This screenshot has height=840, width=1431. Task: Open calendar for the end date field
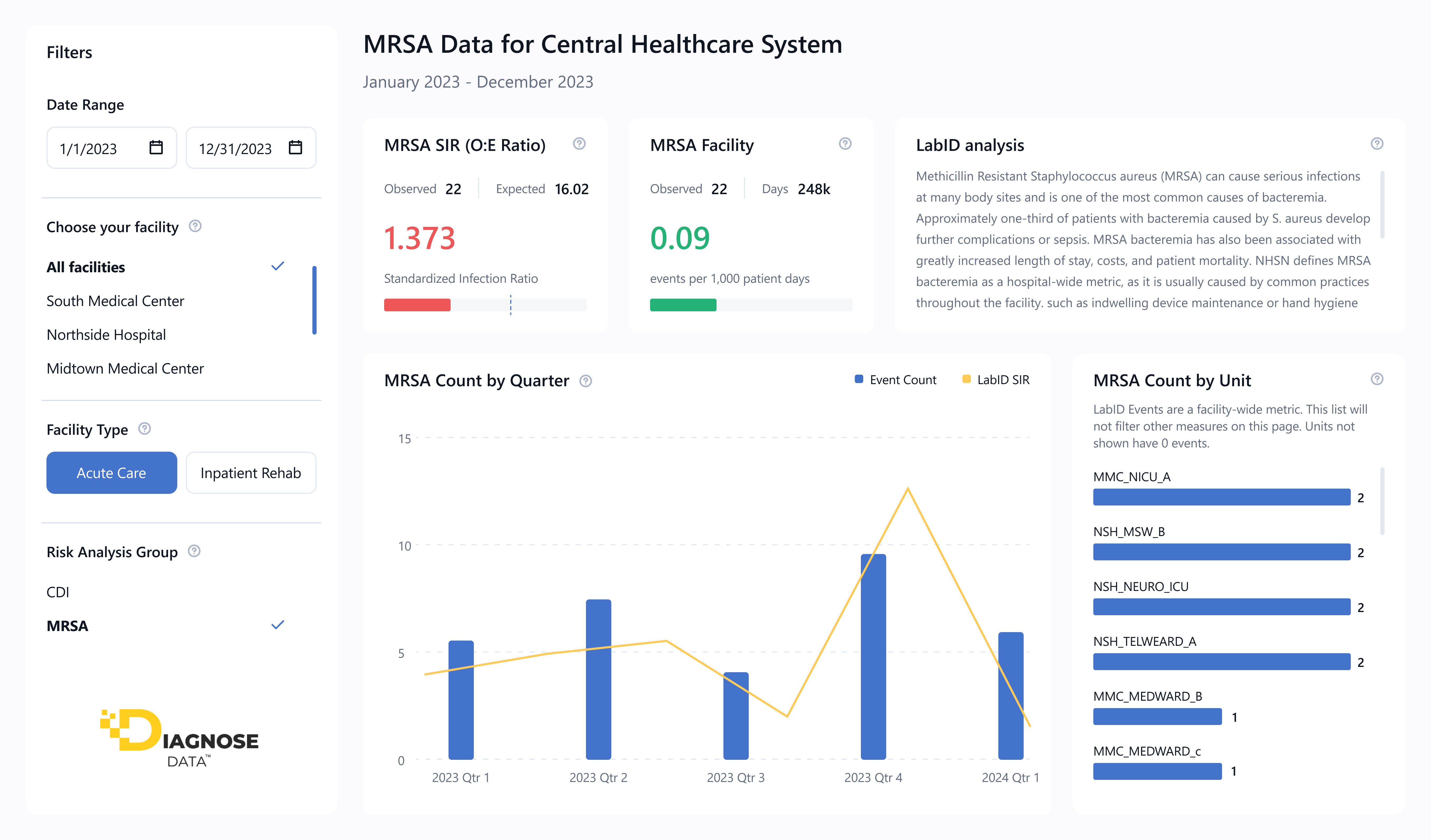click(295, 148)
